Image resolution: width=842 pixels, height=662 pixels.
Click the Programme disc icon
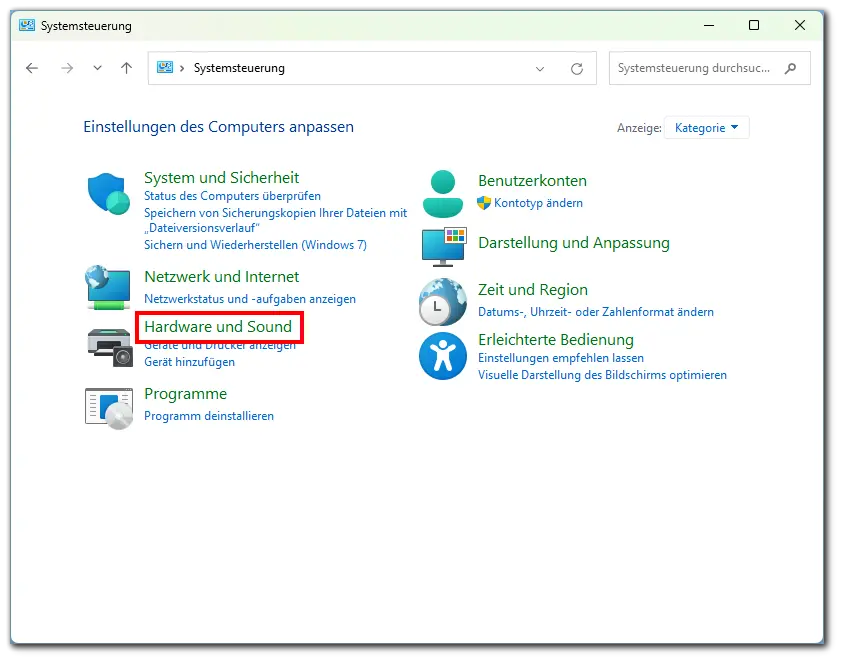click(x=109, y=408)
